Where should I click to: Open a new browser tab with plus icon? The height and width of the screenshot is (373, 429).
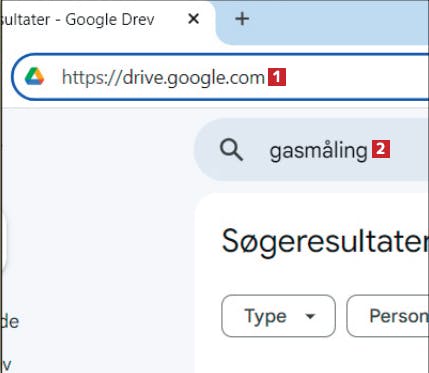tap(242, 19)
